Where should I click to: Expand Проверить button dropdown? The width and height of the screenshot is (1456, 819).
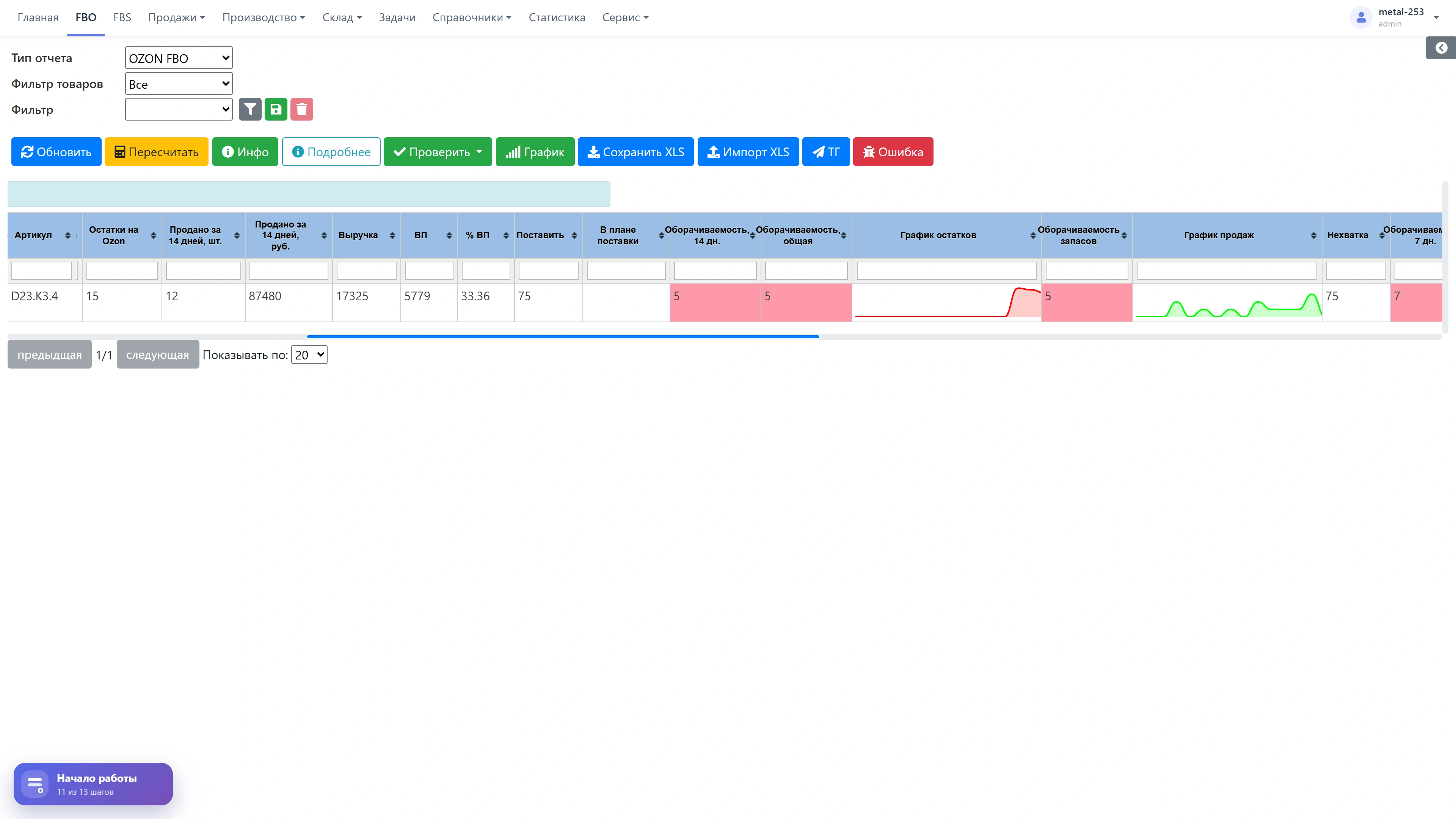[479, 152]
